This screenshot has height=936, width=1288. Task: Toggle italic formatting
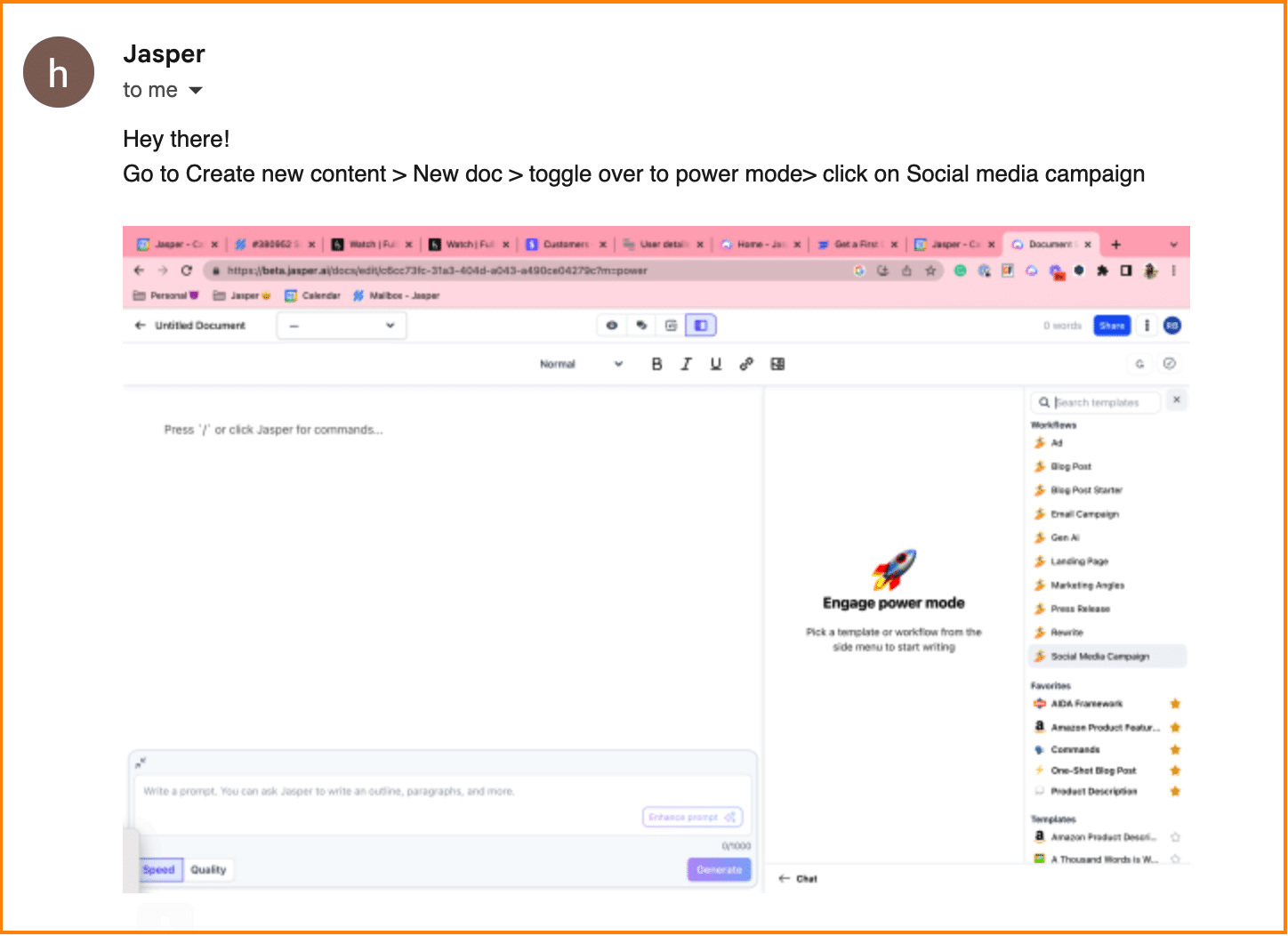[x=686, y=364]
